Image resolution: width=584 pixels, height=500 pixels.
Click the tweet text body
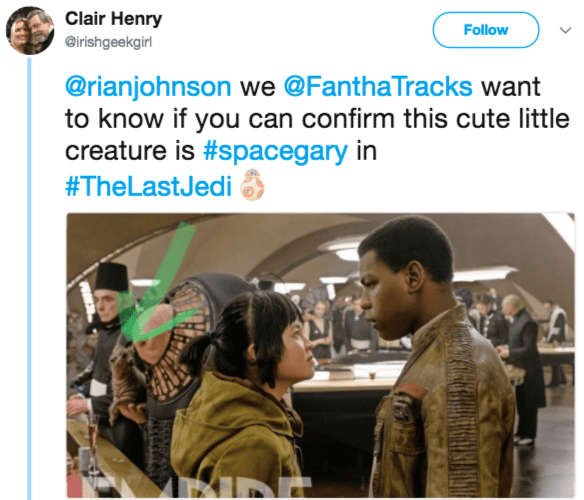click(317, 136)
